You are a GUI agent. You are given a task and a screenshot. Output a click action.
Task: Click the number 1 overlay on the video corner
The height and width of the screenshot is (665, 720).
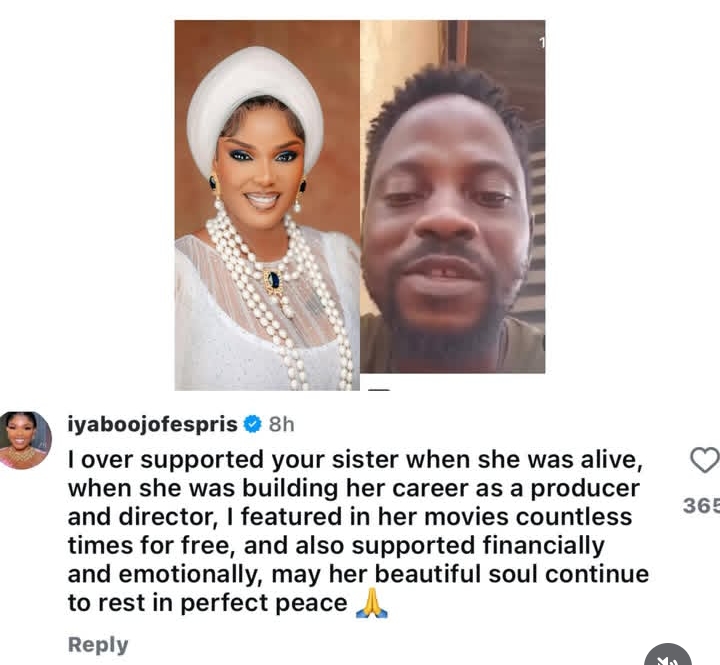pyautogui.click(x=542, y=43)
